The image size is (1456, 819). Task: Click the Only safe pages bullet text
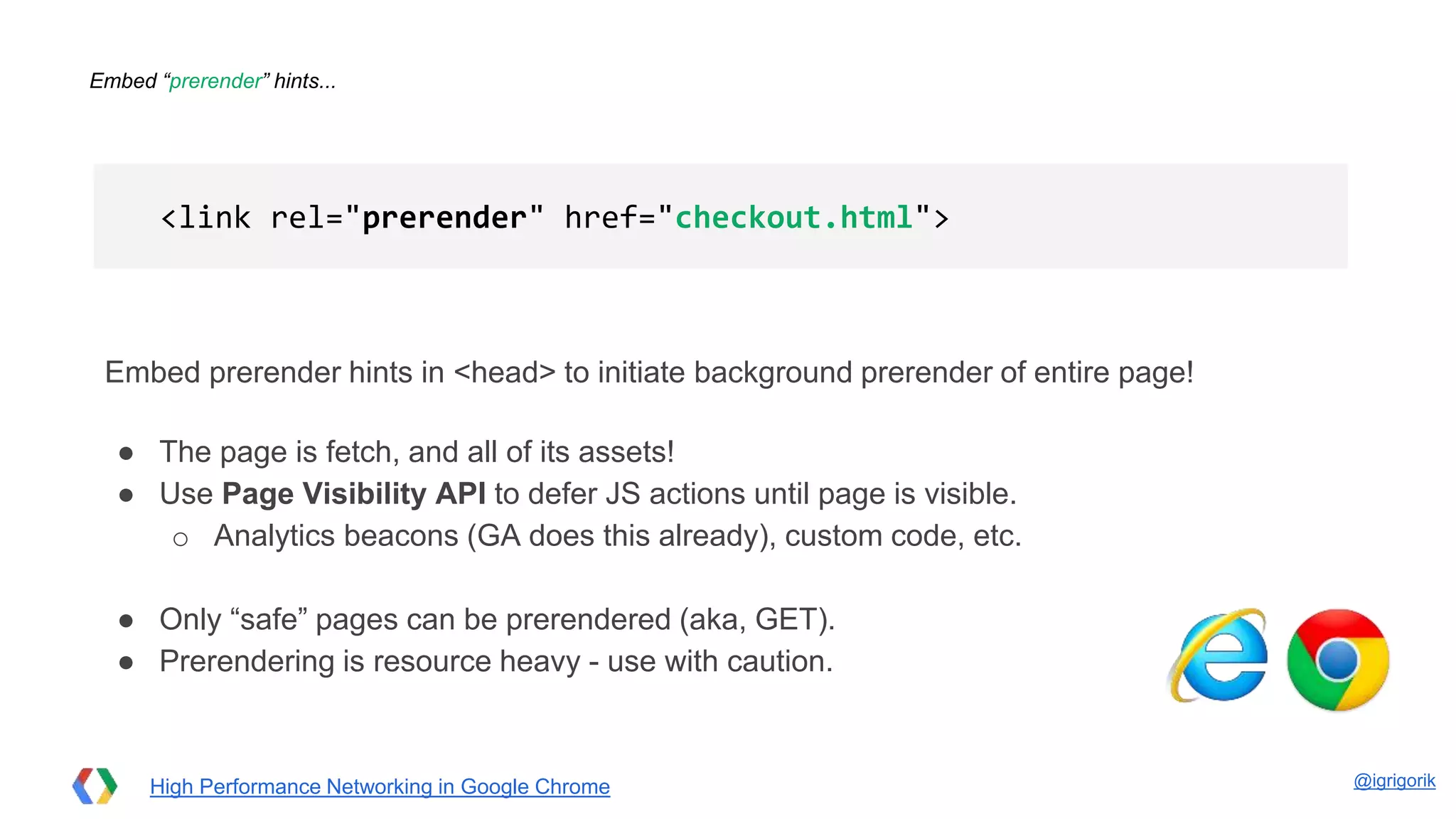pos(496,619)
